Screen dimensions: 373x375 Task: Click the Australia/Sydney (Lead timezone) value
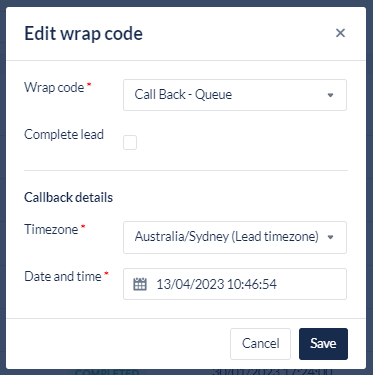227,237
